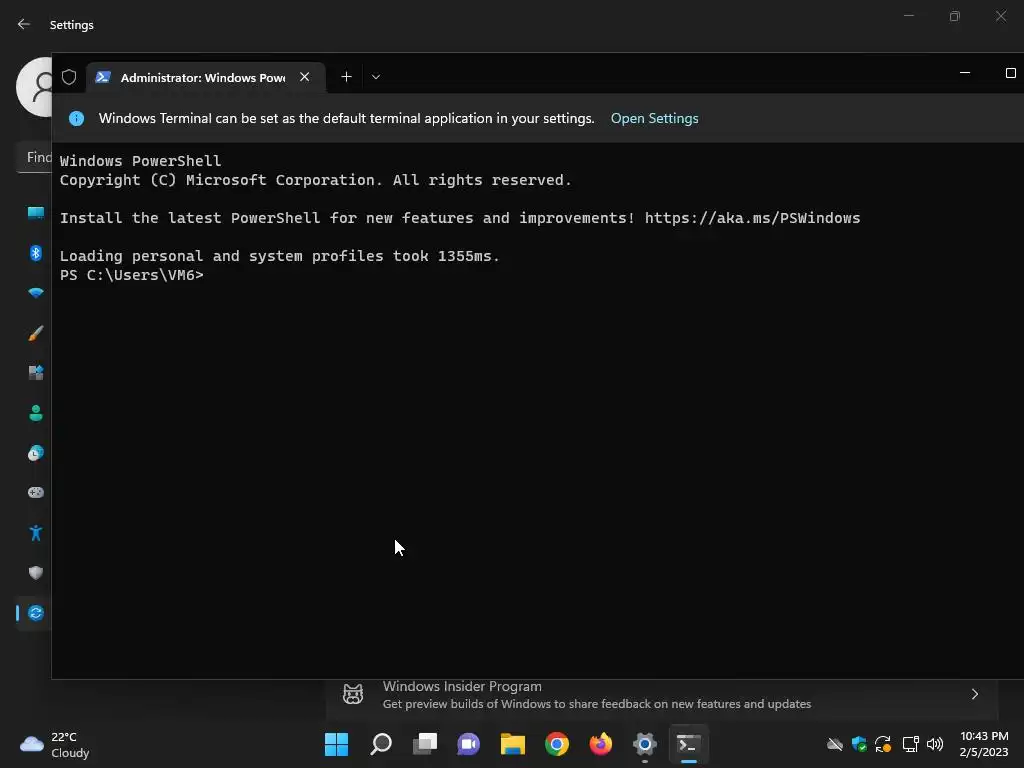Screen dimensions: 1024x768
Task: Switch to Settings app on taskbar
Action: click(x=645, y=744)
